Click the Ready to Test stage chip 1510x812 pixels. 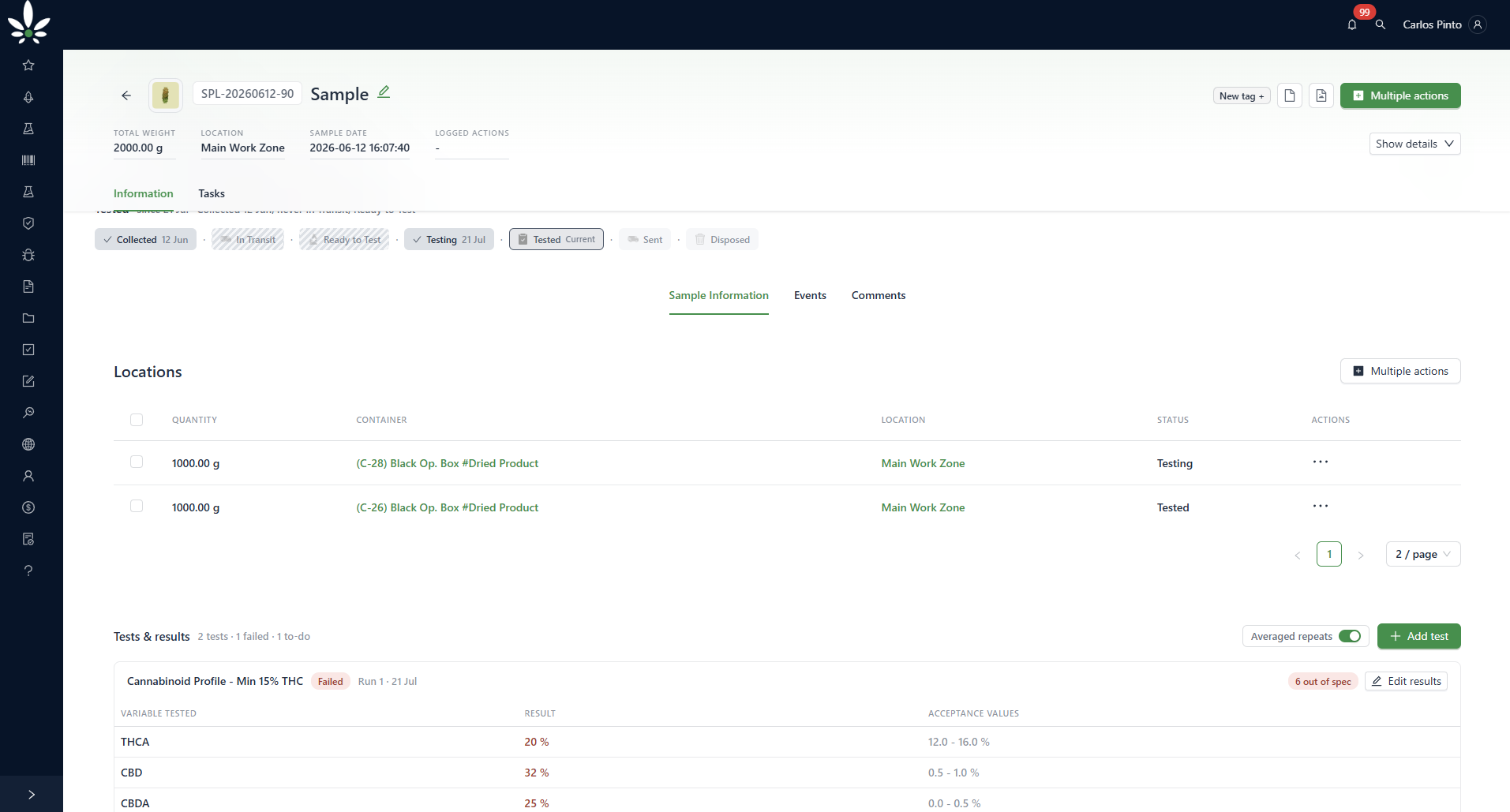343,239
